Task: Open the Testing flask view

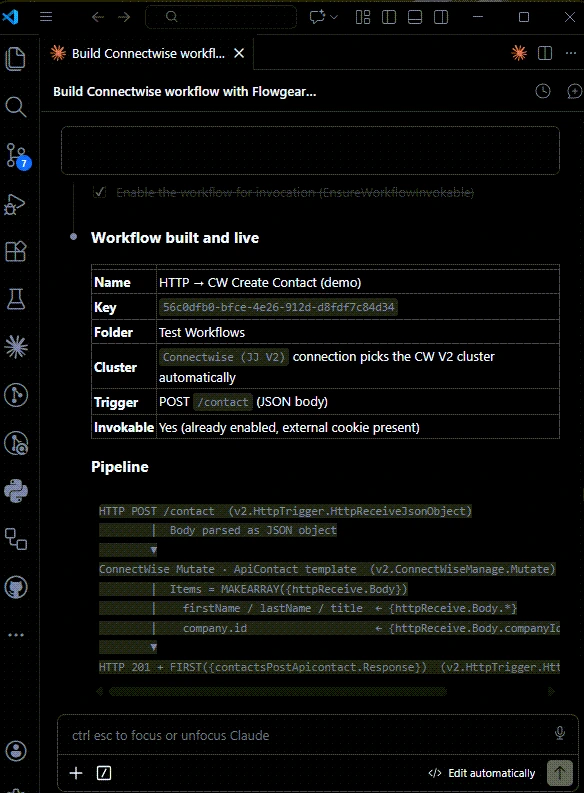Action: 16,299
